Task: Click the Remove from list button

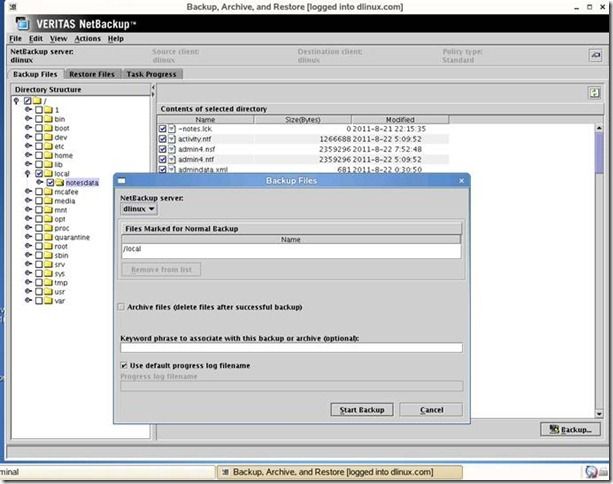Action: pyautogui.click(x=161, y=269)
